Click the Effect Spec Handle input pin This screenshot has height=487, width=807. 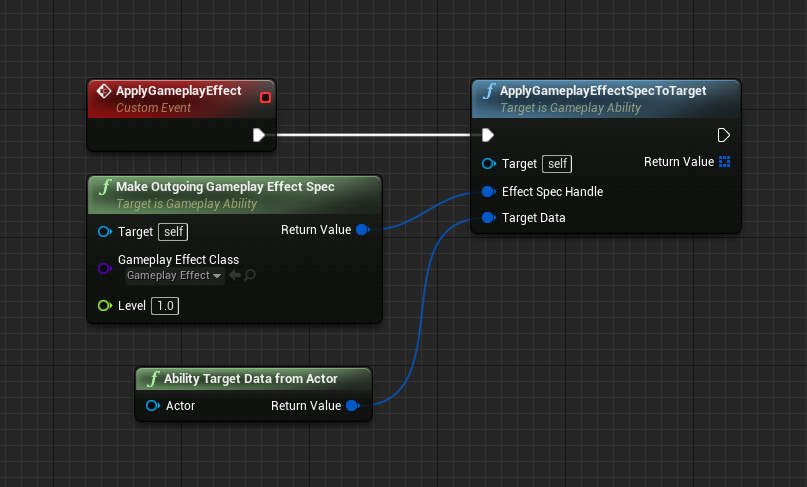click(488, 192)
